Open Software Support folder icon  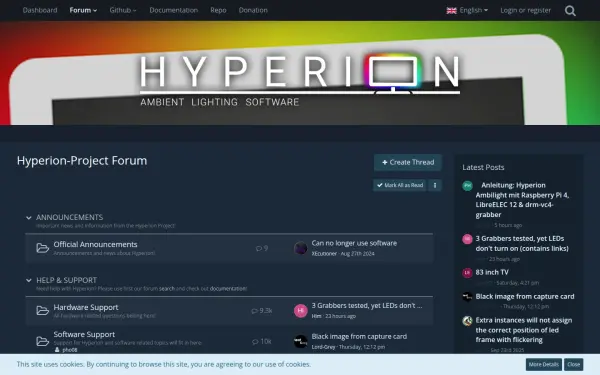(42, 341)
